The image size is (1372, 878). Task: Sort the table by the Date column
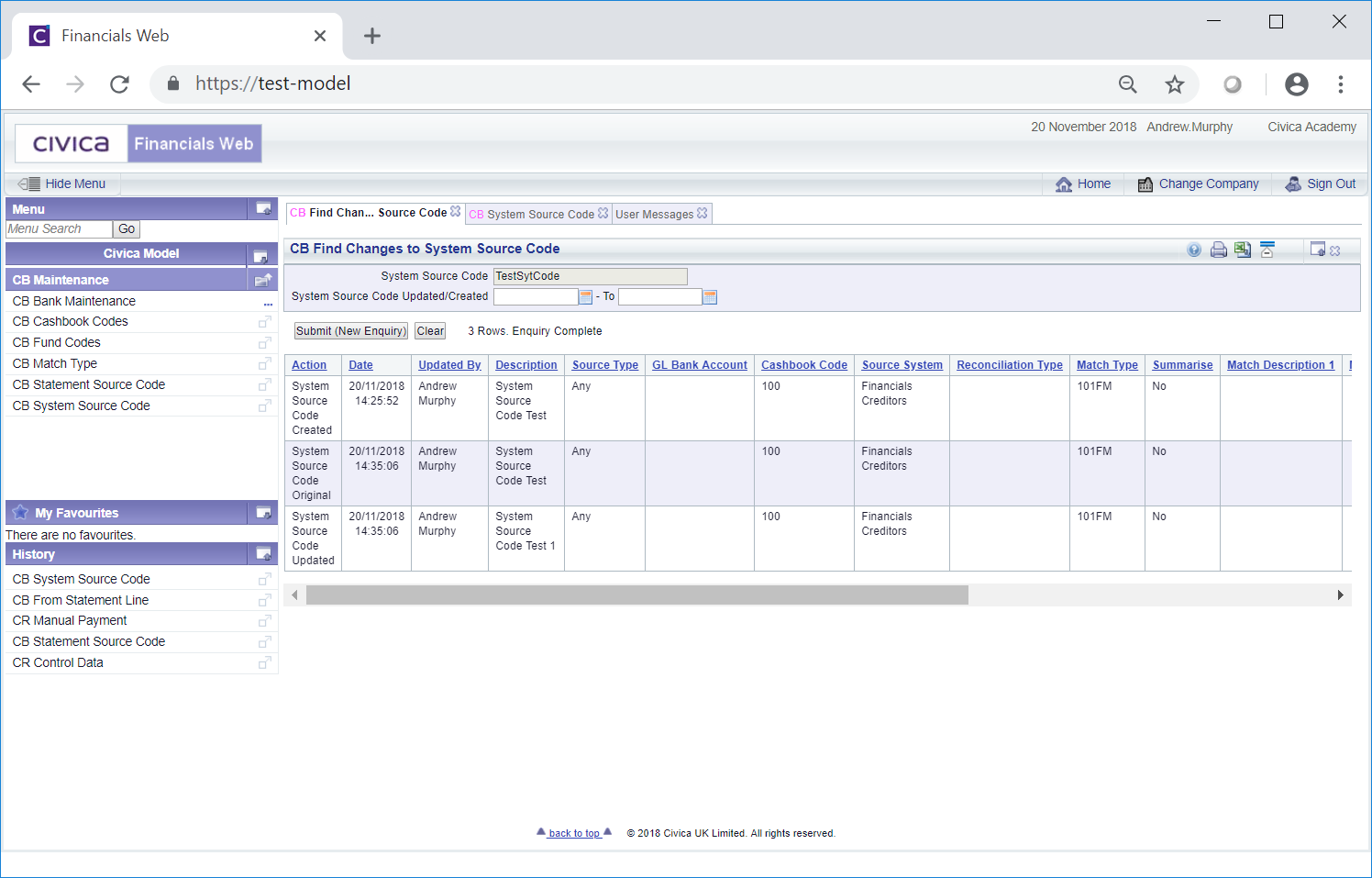[360, 365]
